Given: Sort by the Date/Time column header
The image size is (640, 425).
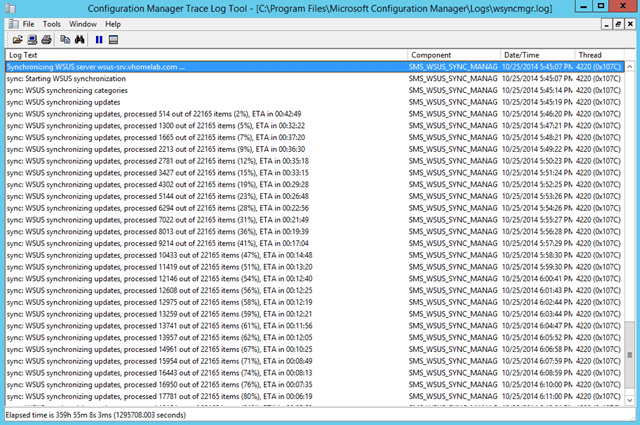Looking at the screenshot, I should pos(536,55).
